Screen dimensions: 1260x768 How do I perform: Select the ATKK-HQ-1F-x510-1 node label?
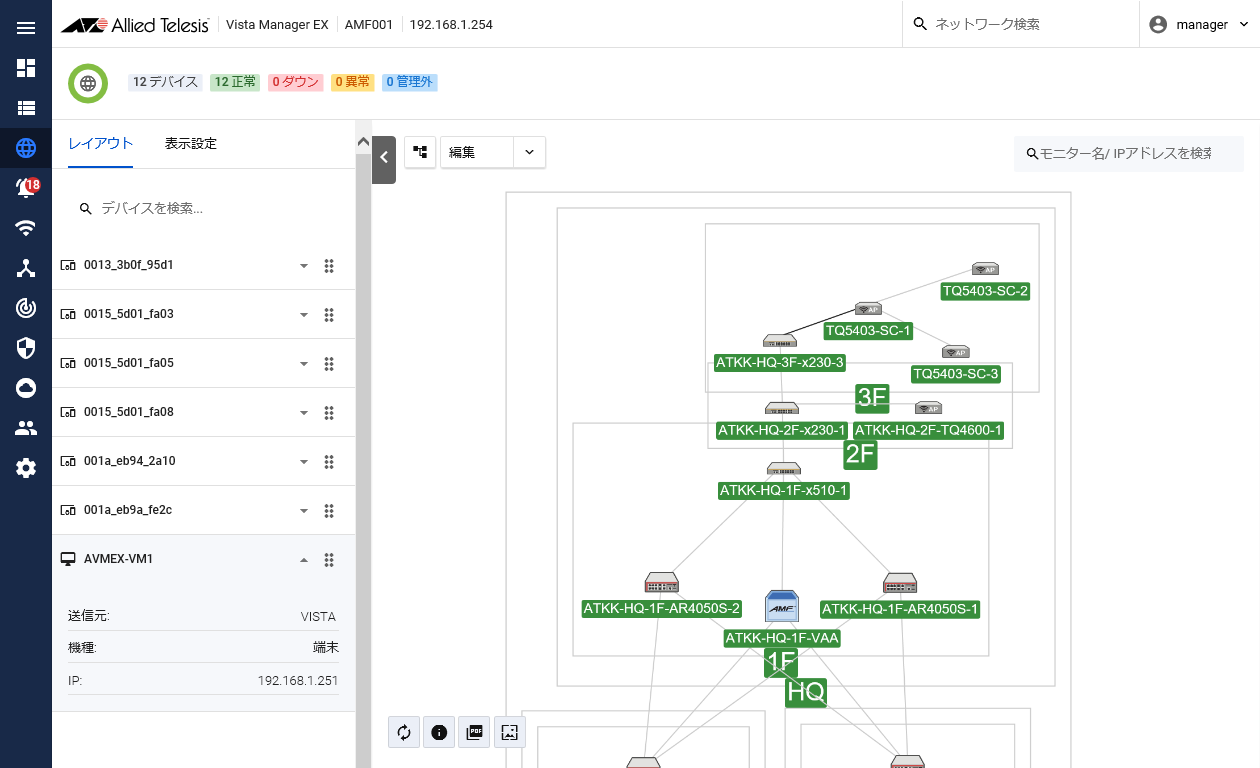tap(784, 490)
